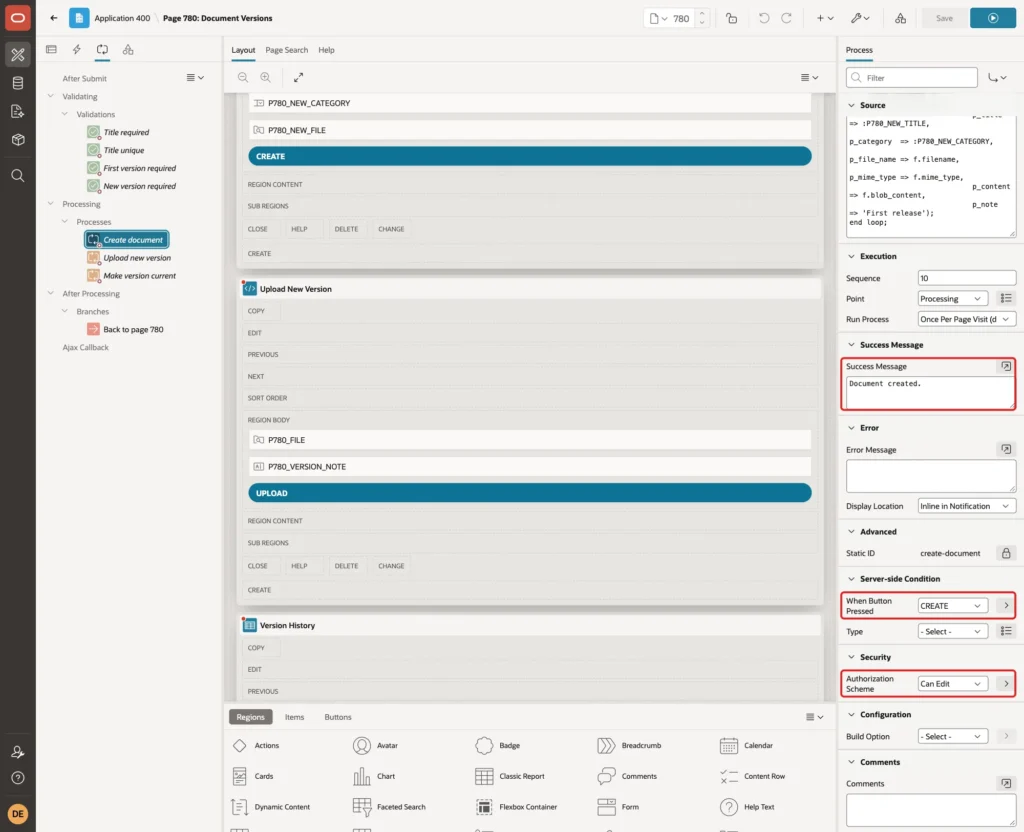Open Team Development sidebar icon

[18, 111]
